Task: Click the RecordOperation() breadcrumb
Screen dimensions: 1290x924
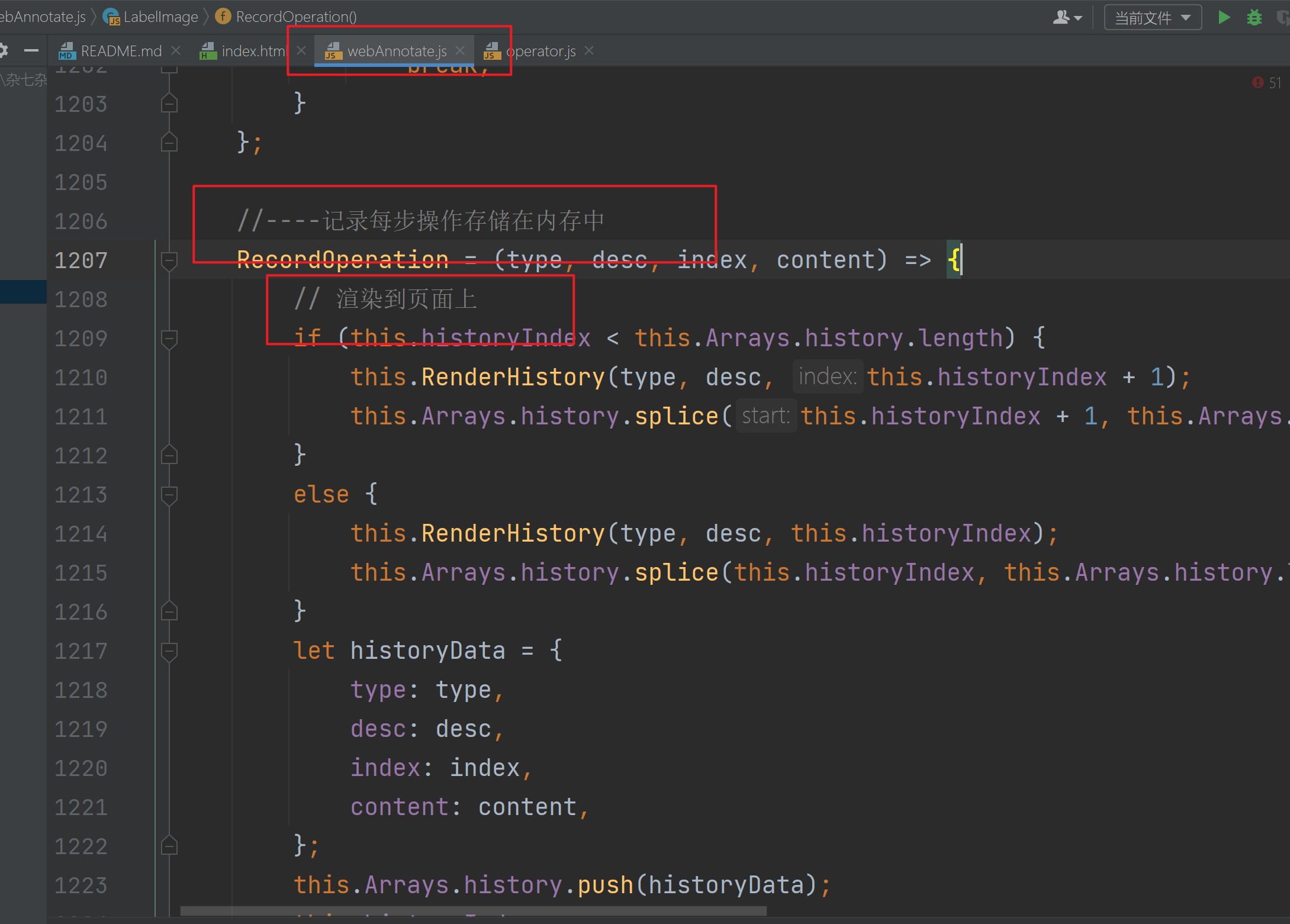Action: point(286,17)
